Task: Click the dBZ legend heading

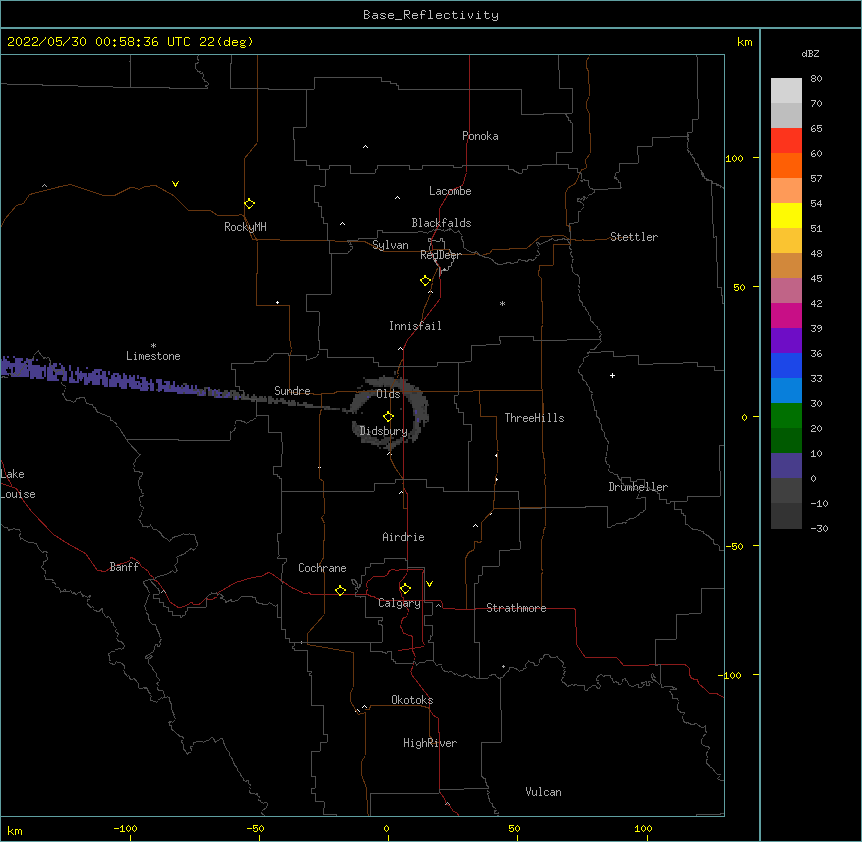Action: pos(810,53)
